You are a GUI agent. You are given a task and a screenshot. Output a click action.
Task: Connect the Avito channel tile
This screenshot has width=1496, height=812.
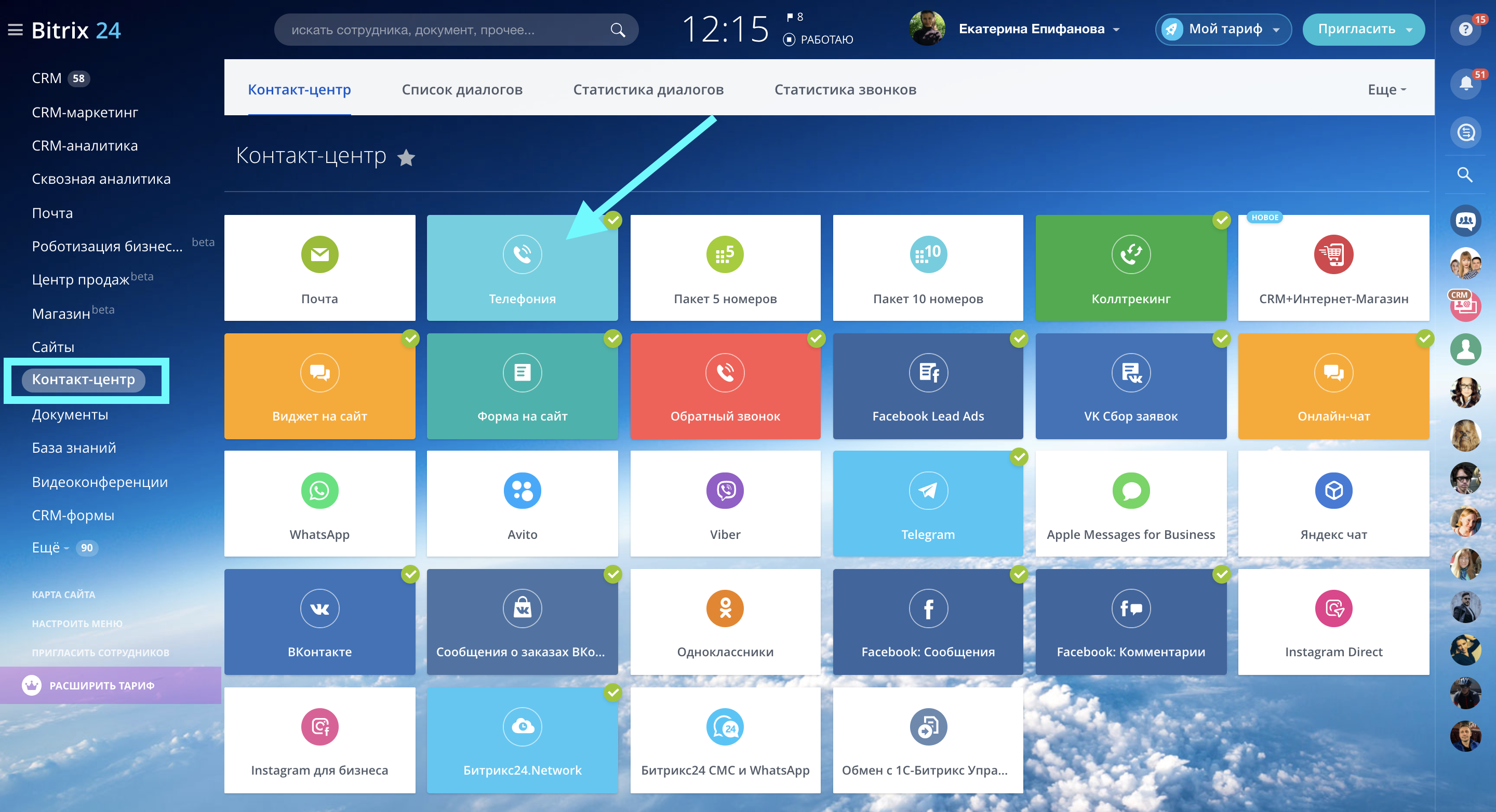(522, 504)
